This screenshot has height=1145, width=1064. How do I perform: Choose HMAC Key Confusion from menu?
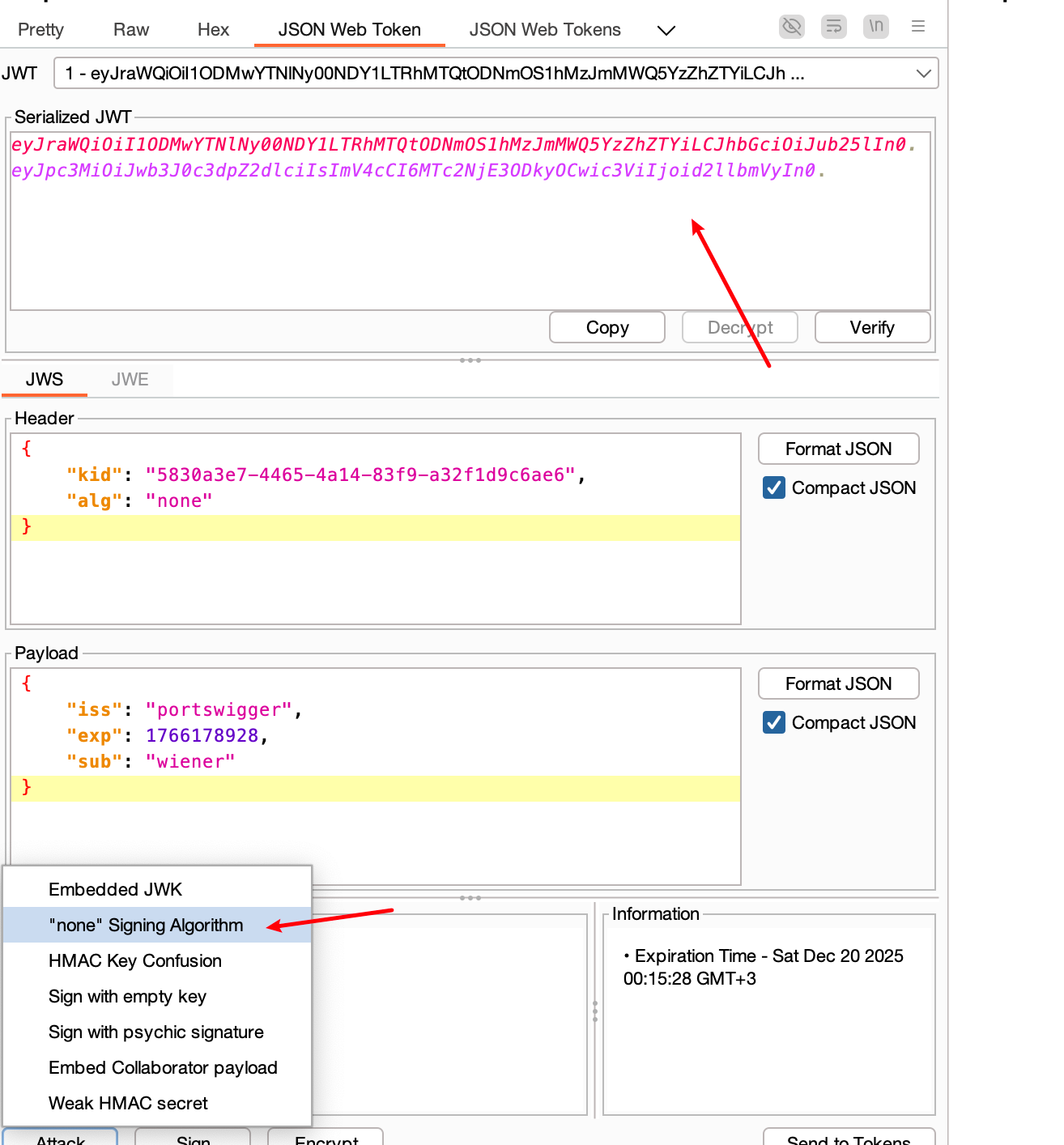click(135, 960)
